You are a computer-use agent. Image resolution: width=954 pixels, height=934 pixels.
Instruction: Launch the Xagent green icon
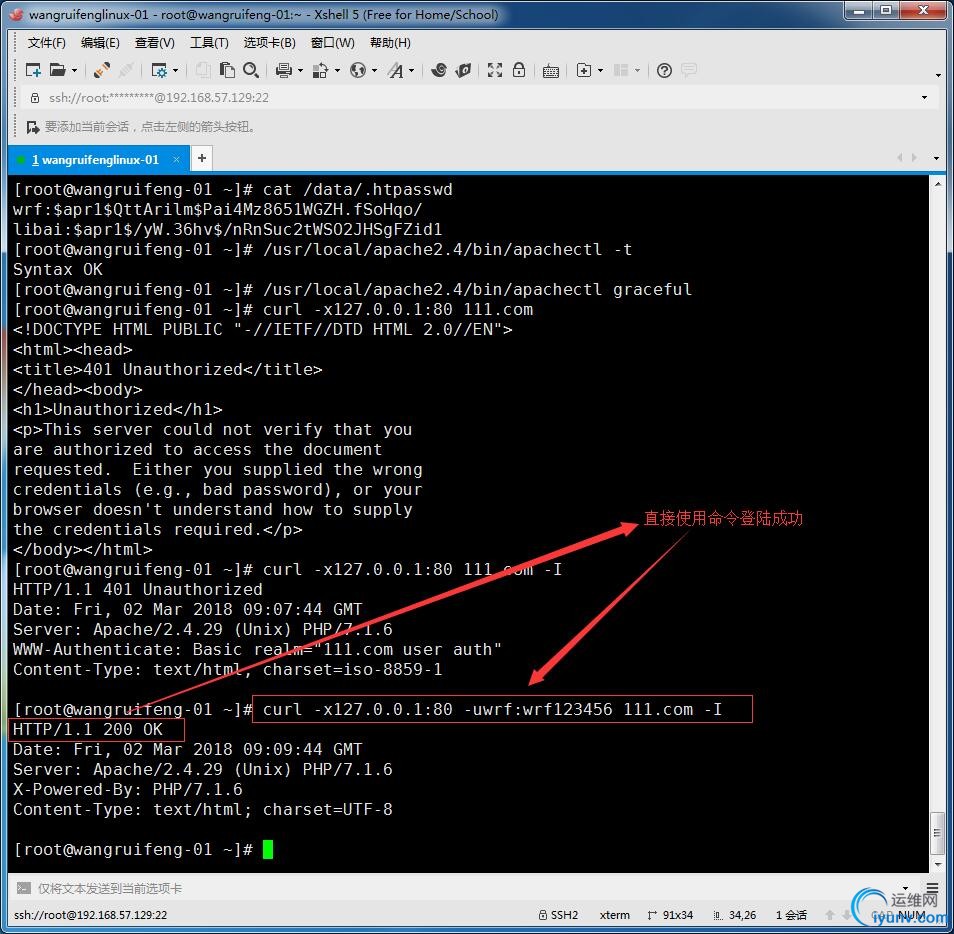click(463, 71)
